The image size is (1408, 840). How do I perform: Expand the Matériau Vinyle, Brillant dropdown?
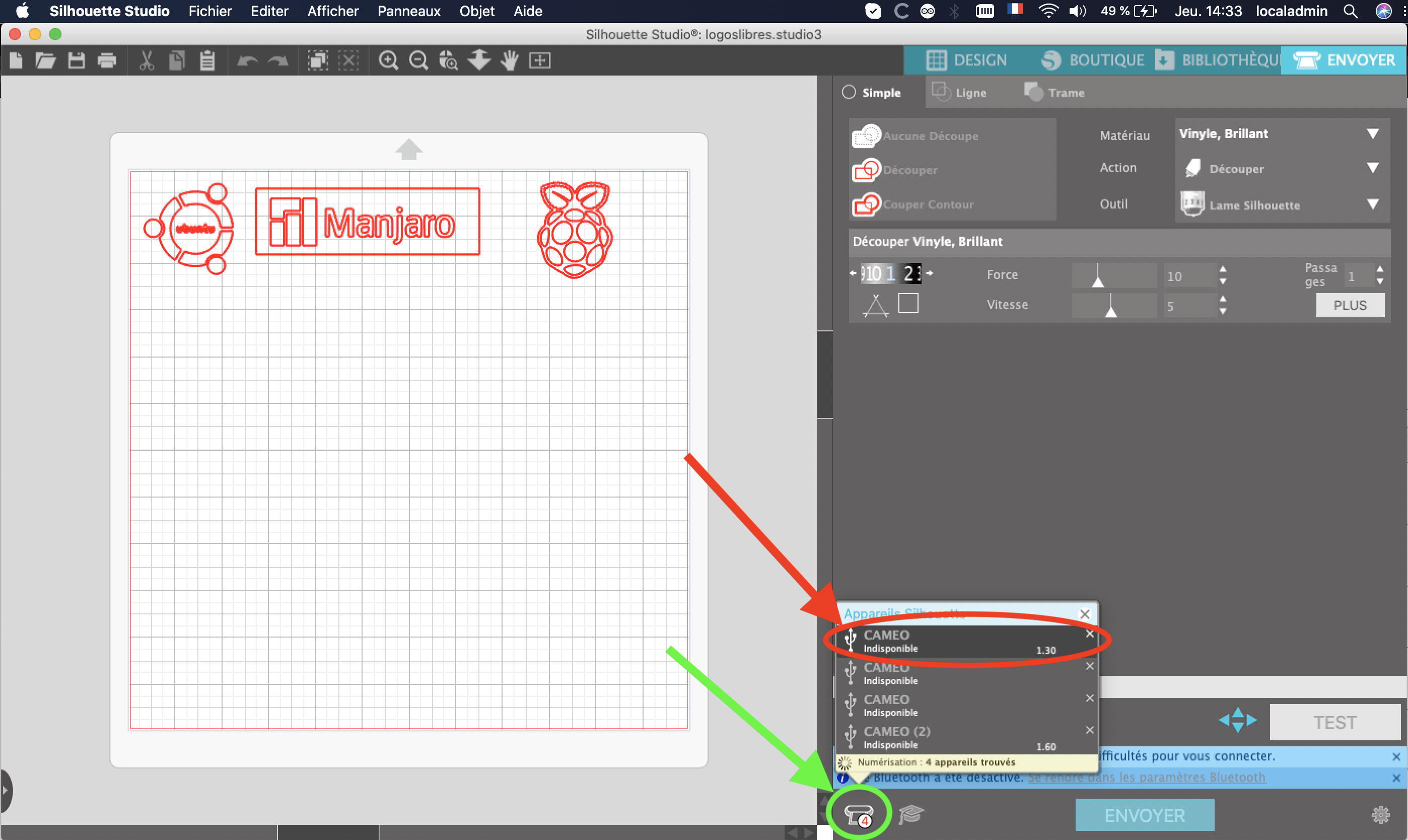click(x=1281, y=134)
